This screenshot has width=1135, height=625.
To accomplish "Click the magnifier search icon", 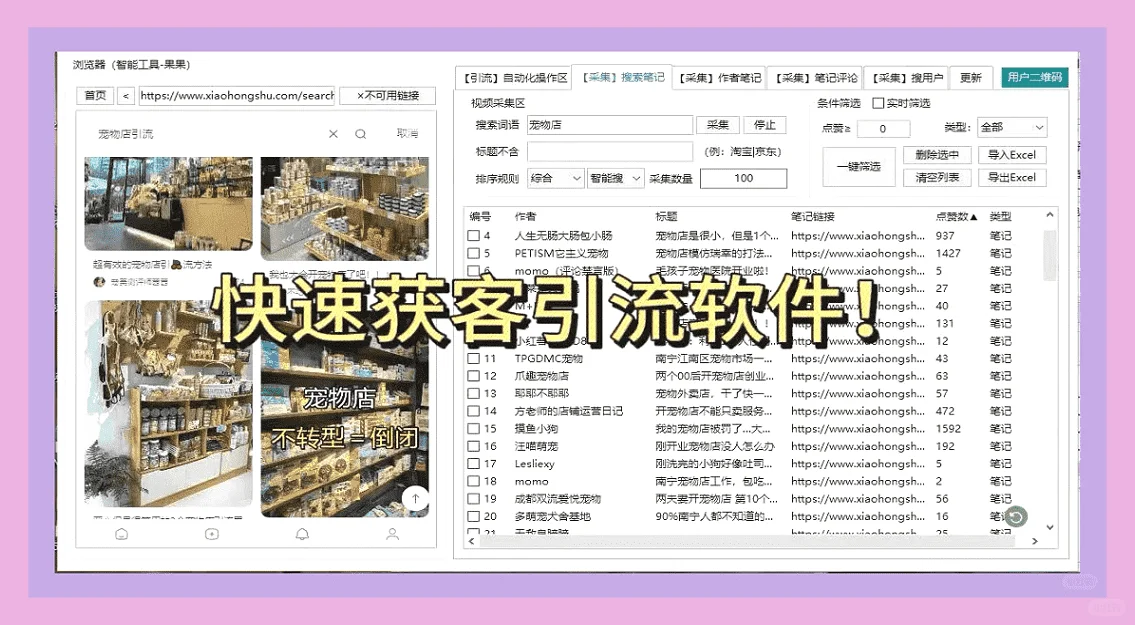I will coord(360,134).
